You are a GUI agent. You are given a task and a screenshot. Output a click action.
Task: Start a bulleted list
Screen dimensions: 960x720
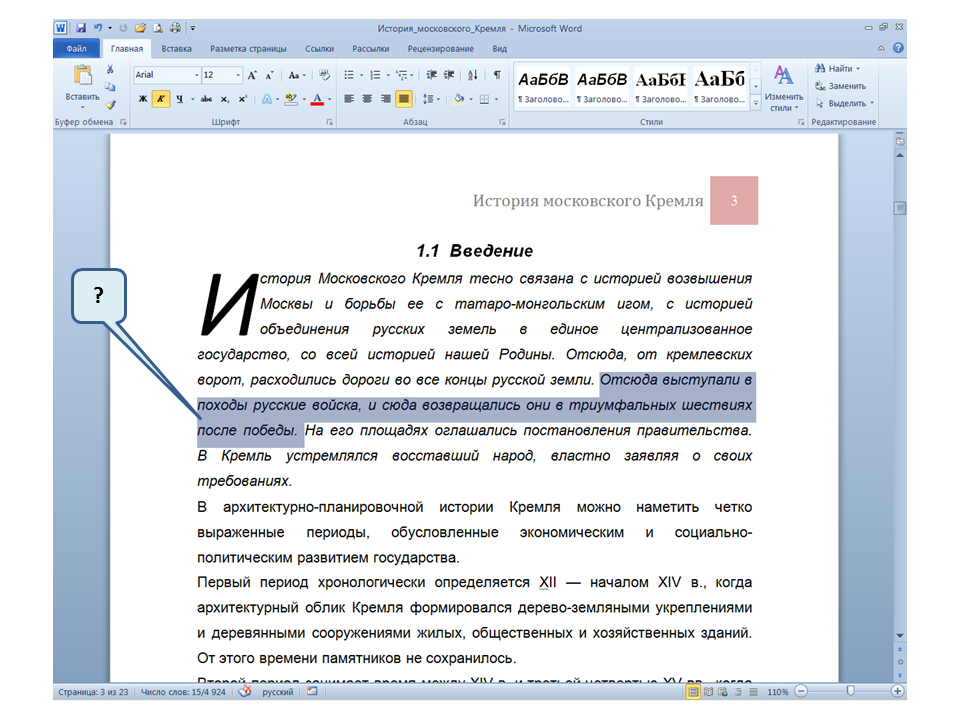point(349,75)
